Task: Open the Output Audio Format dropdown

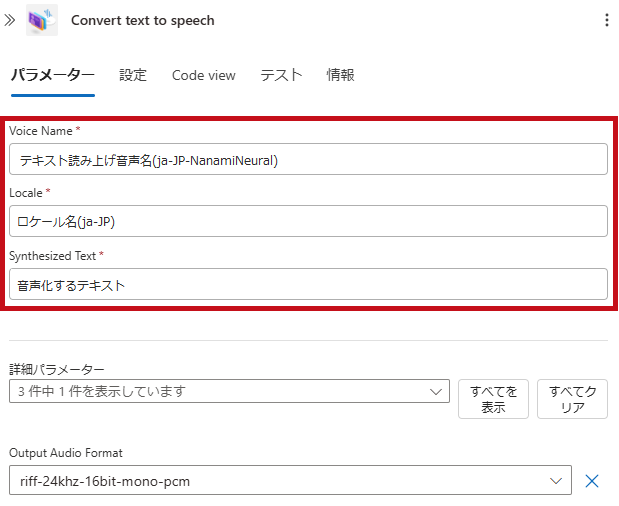Action: coord(290,480)
